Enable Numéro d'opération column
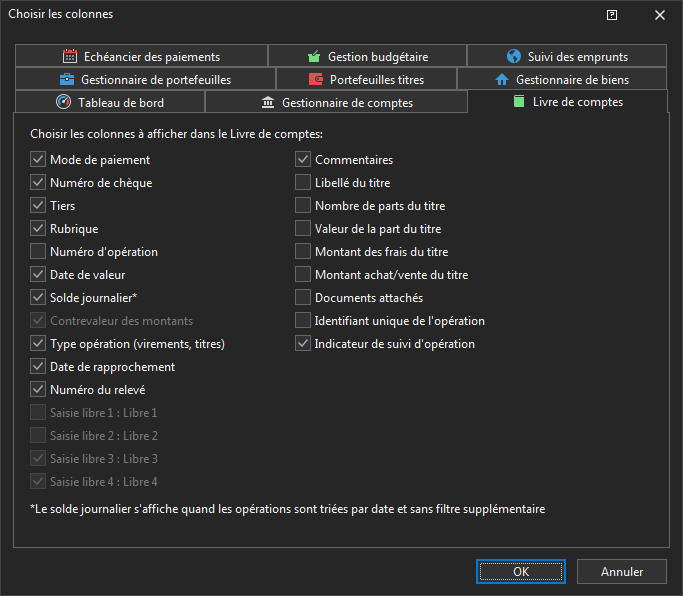The image size is (683, 596). click(38, 251)
